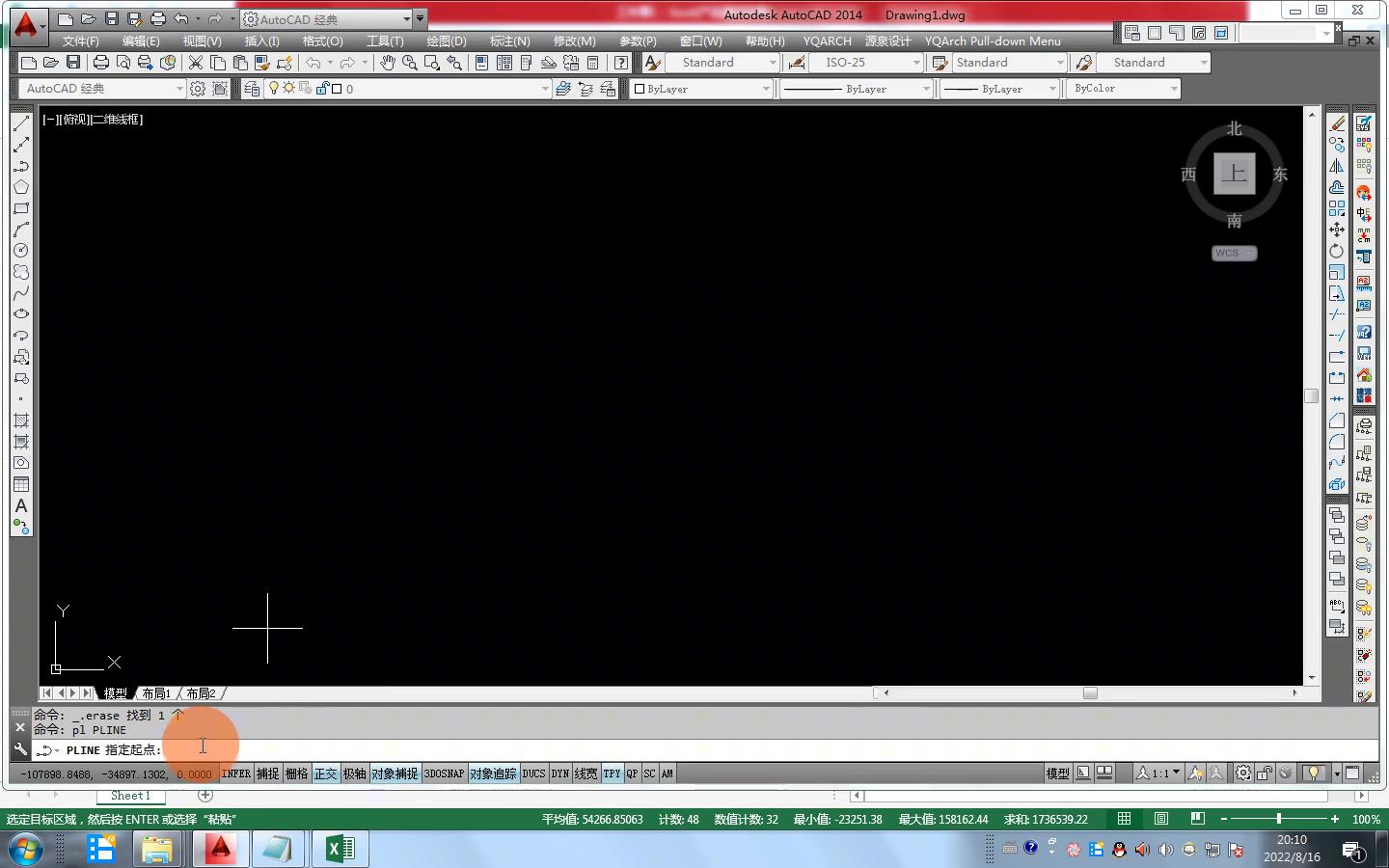Toggle 栅格 grid display
The image size is (1389, 868).
(297, 773)
